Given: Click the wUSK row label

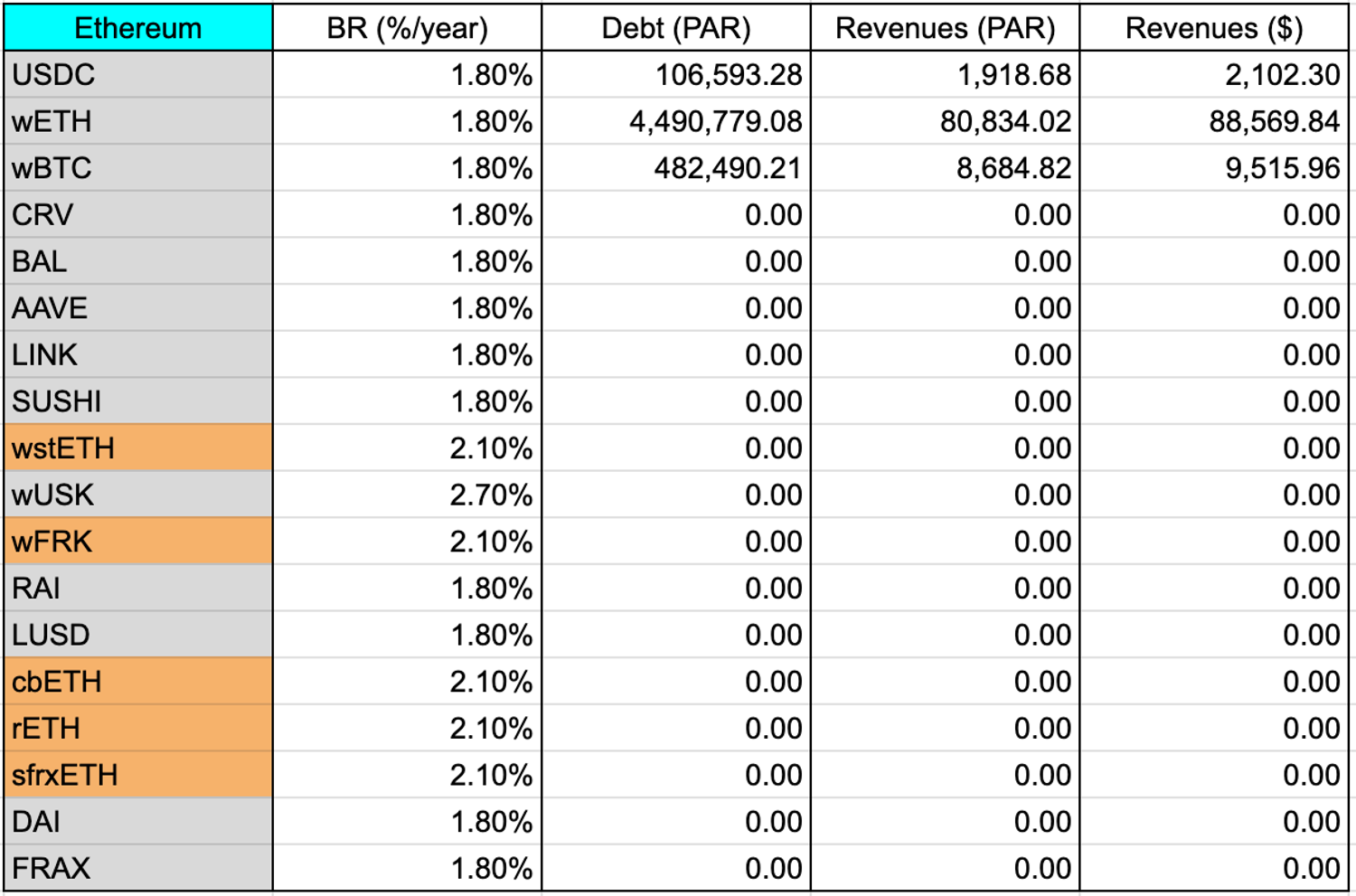Looking at the screenshot, I should (138, 495).
